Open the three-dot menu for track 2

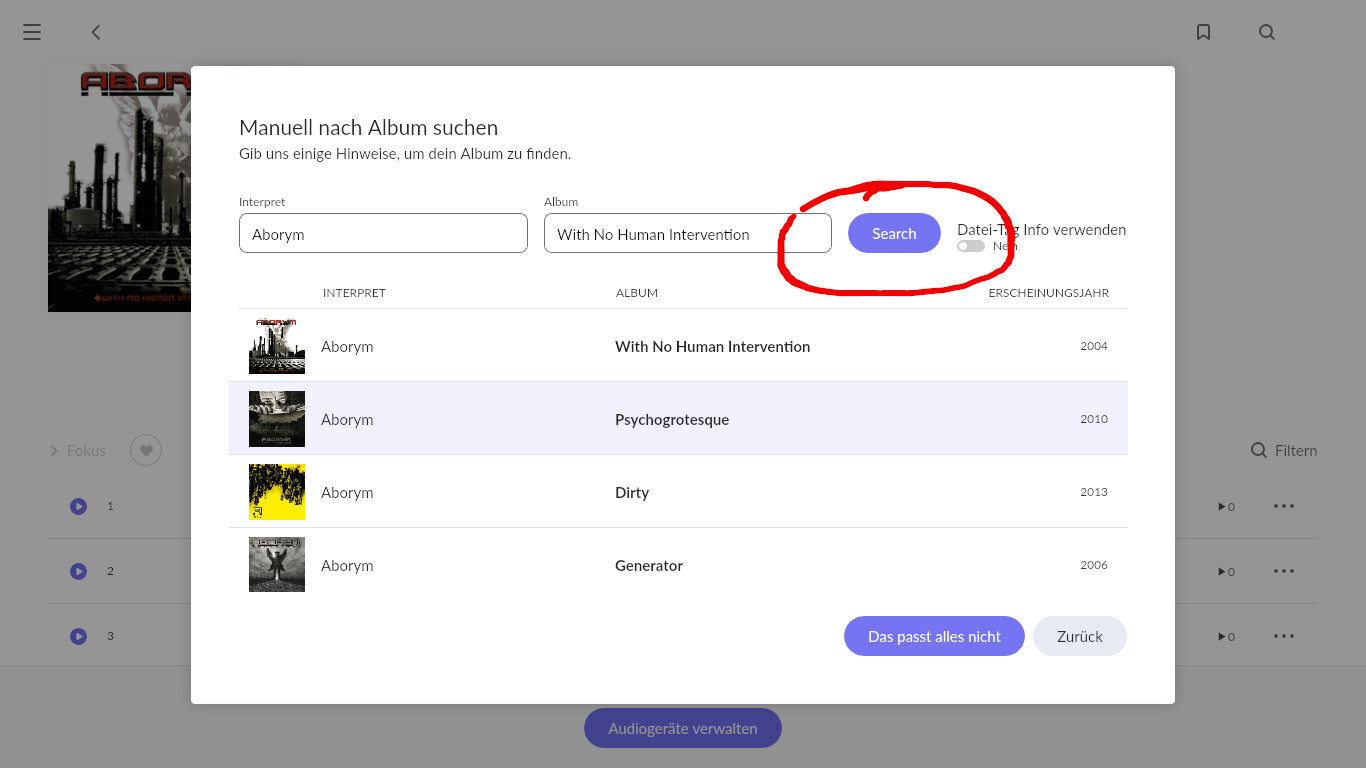pyautogui.click(x=1284, y=571)
